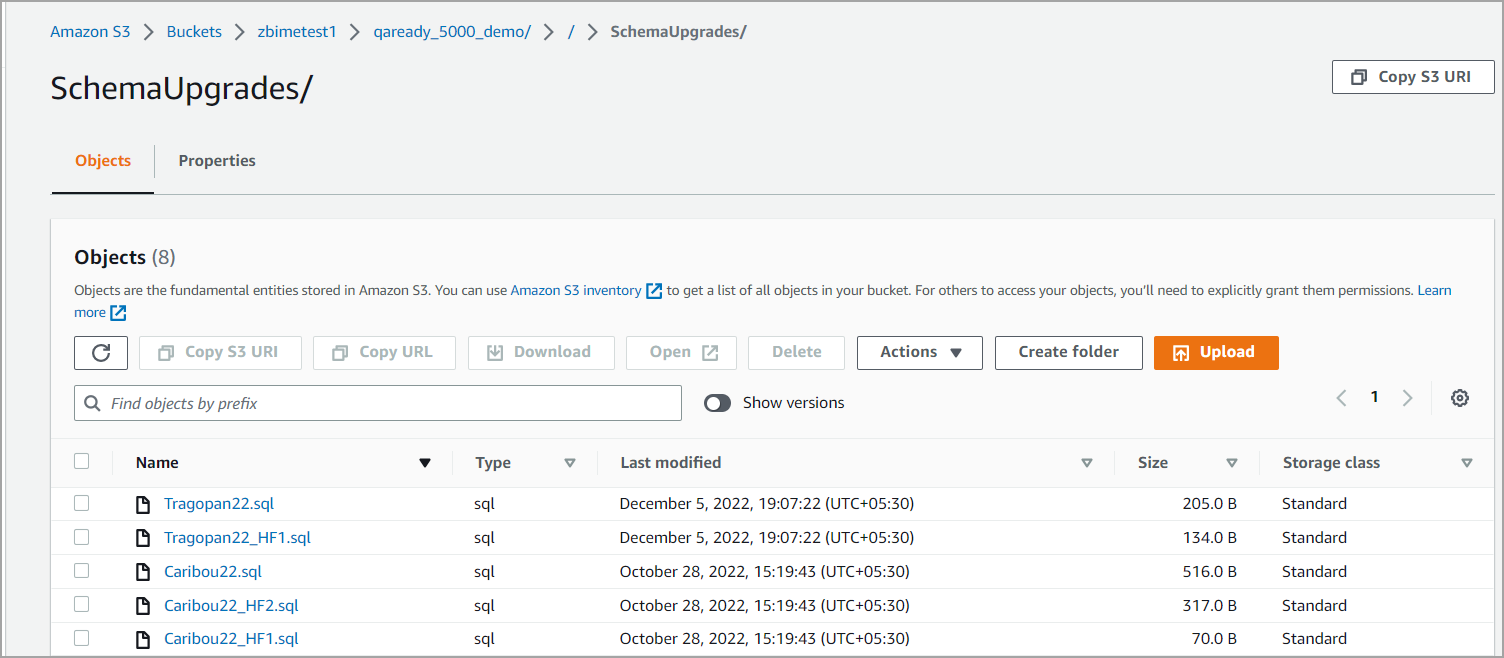Click the refresh objects icon button
Image resolution: width=1504 pixels, height=658 pixels.
[x=101, y=352]
